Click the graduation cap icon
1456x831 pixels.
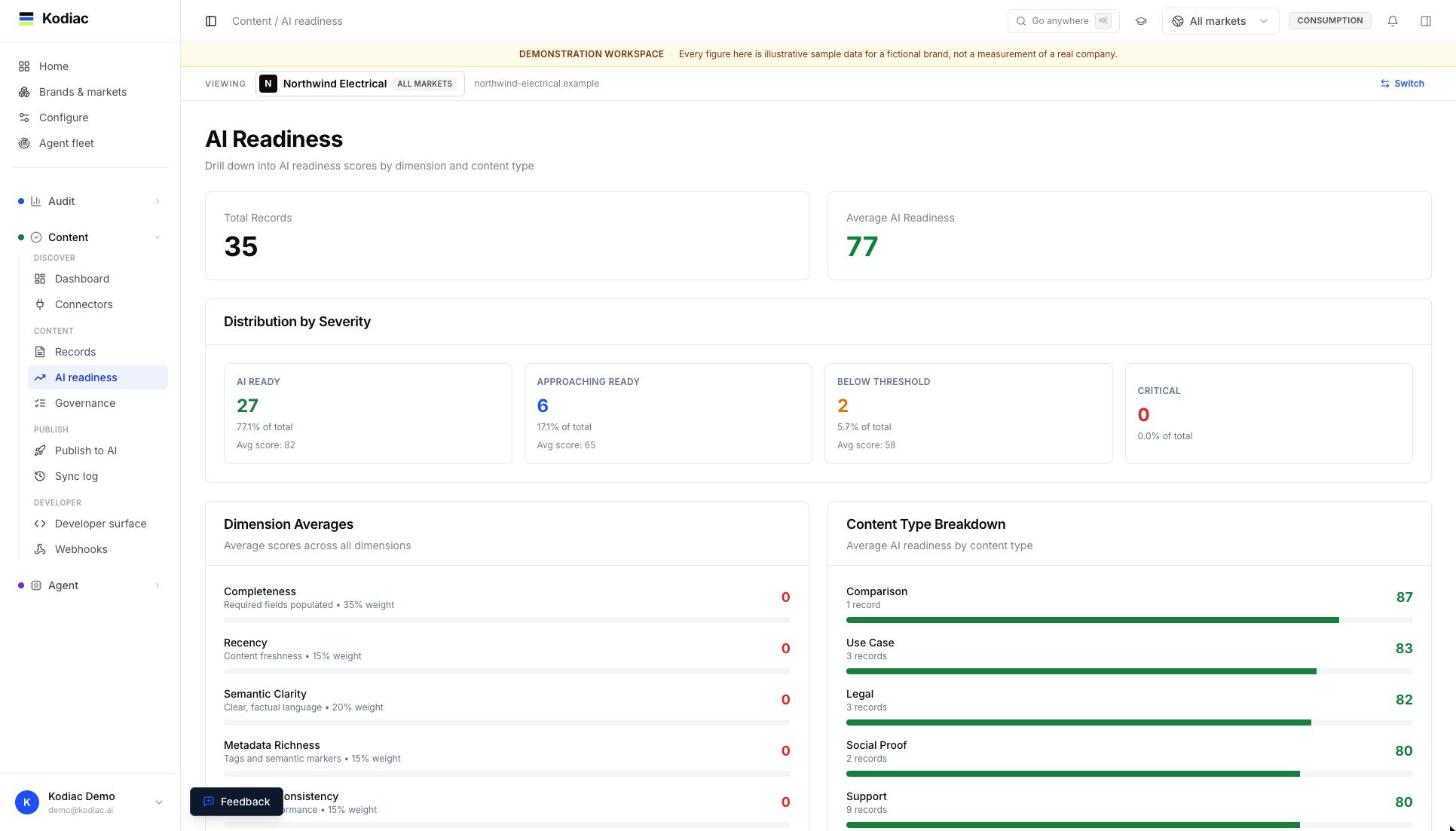click(x=1141, y=21)
